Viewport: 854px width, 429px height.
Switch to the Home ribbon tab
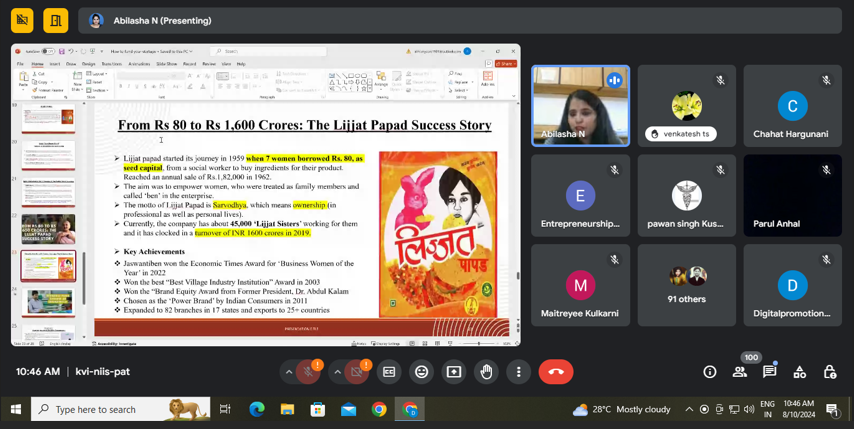pyautogui.click(x=37, y=64)
